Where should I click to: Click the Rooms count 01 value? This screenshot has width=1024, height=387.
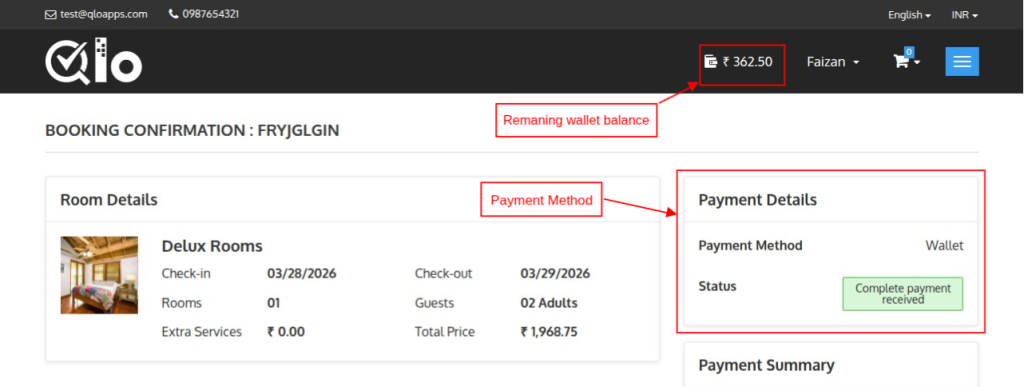pos(274,303)
